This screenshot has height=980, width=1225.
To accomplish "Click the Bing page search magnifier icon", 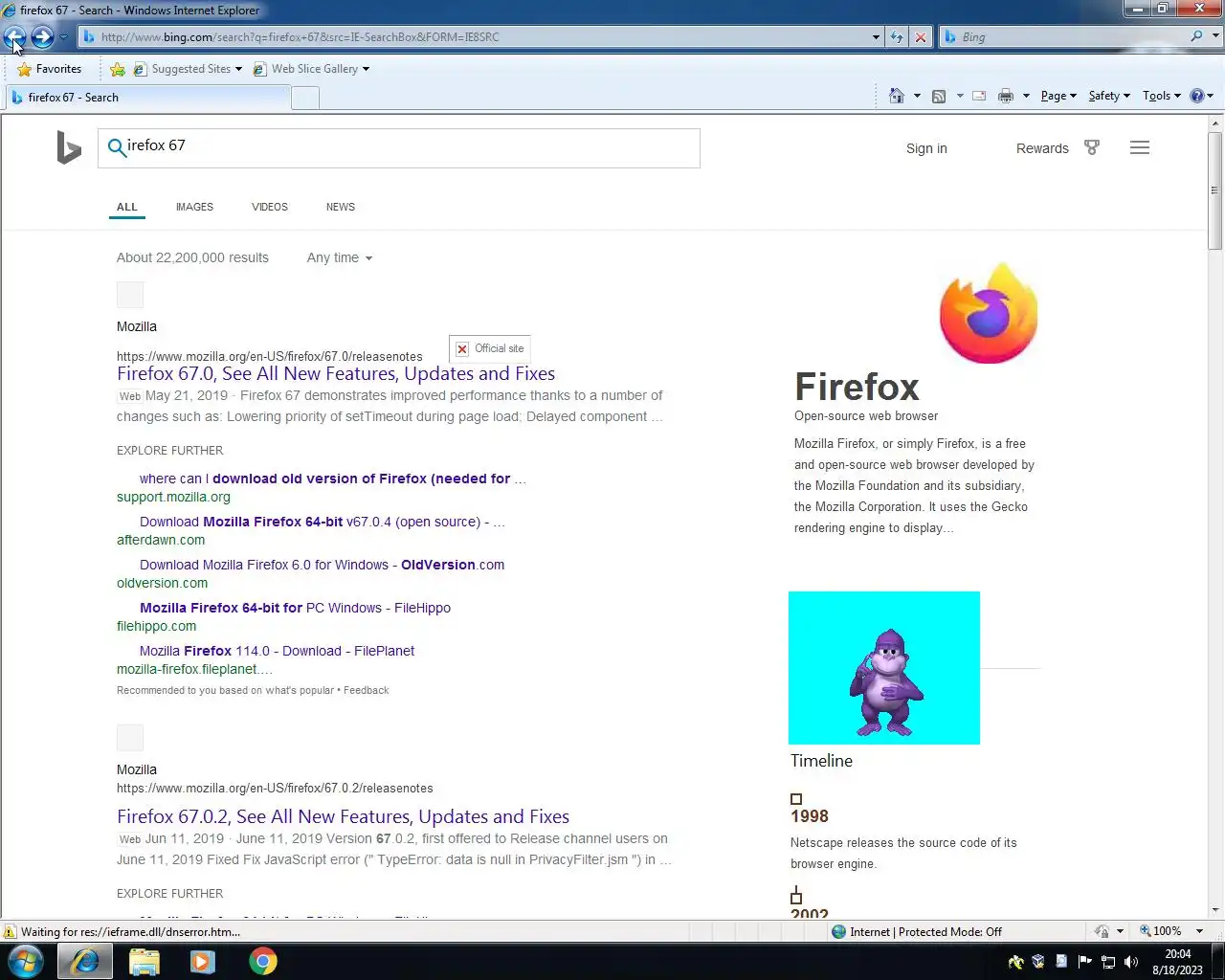I will point(116,147).
